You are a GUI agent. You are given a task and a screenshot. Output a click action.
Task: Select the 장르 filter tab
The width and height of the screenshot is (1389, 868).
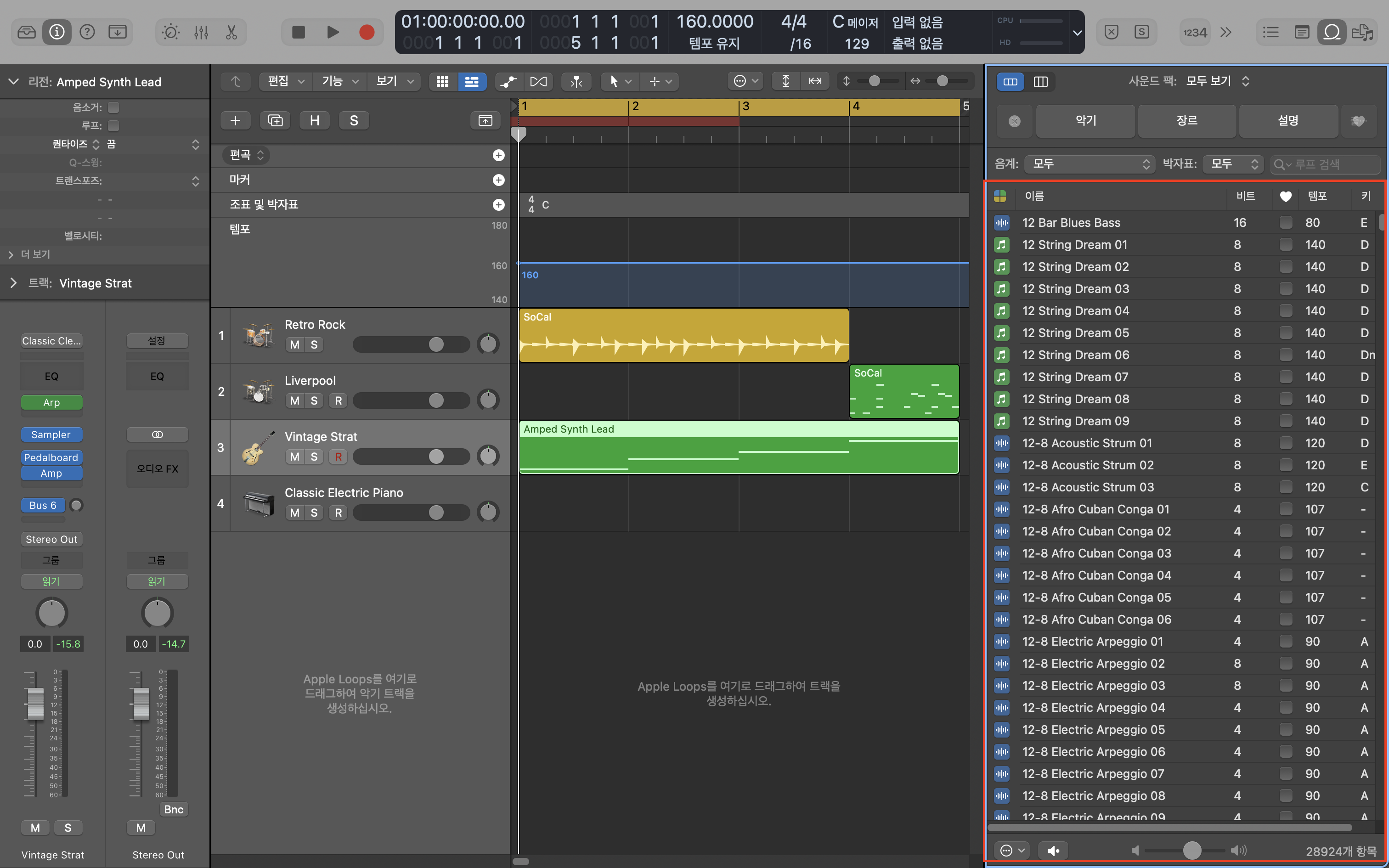pos(1186,120)
